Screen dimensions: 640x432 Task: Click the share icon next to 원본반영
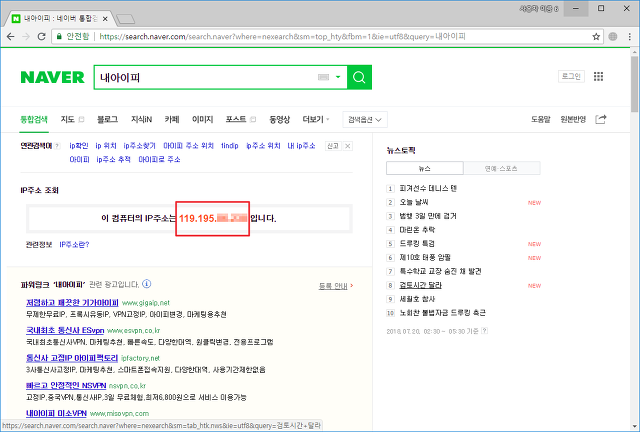click(600, 119)
